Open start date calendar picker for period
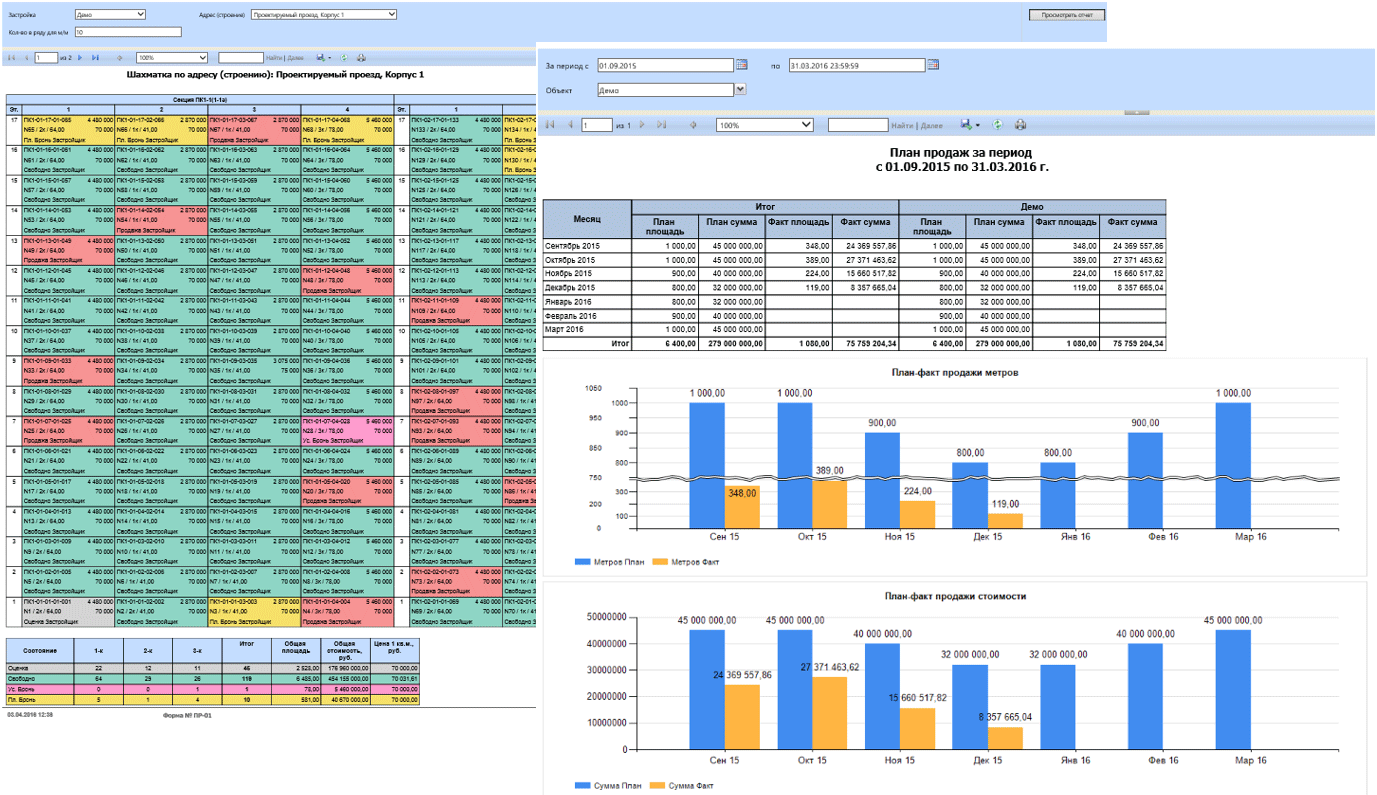 click(742, 65)
